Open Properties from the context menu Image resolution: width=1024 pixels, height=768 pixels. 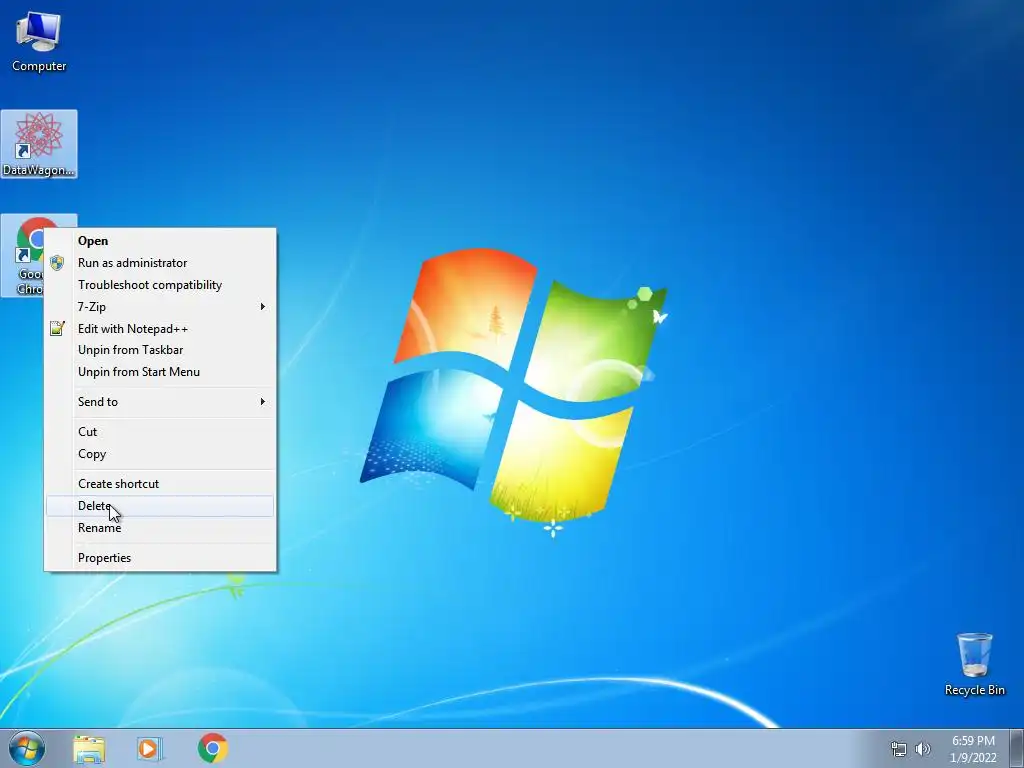coord(160,558)
